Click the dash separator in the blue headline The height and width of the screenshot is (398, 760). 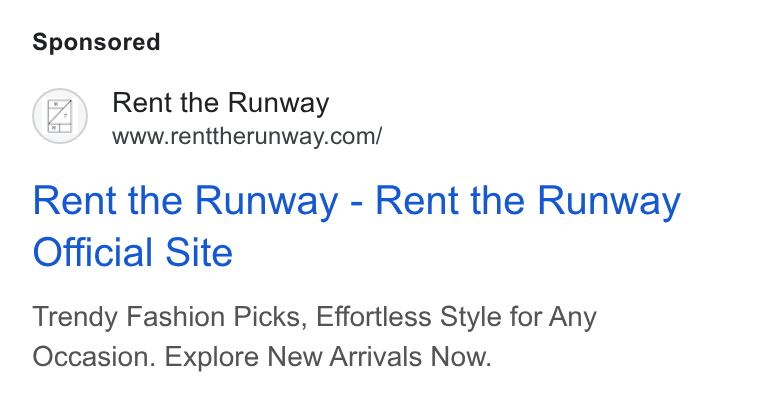[x=357, y=204]
